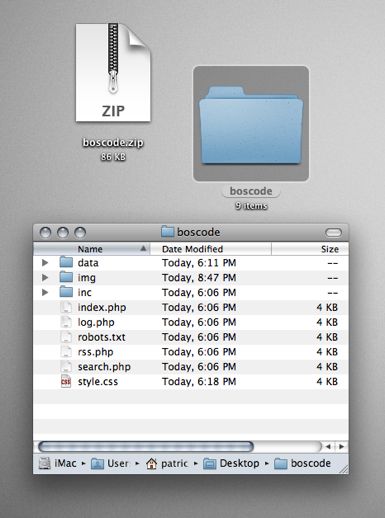Select the boscode folder icon on desktop
Screen dimensions: 385x518
pos(251,124)
